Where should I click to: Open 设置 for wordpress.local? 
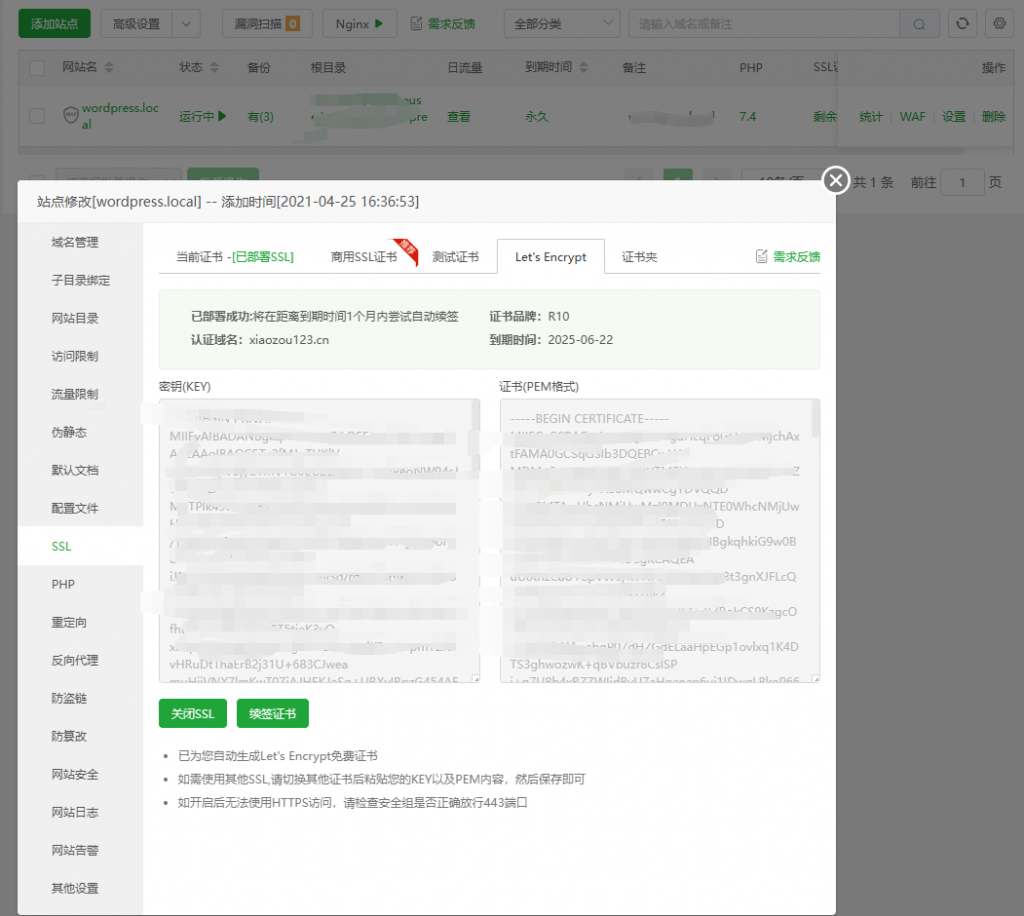tap(953, 117)
